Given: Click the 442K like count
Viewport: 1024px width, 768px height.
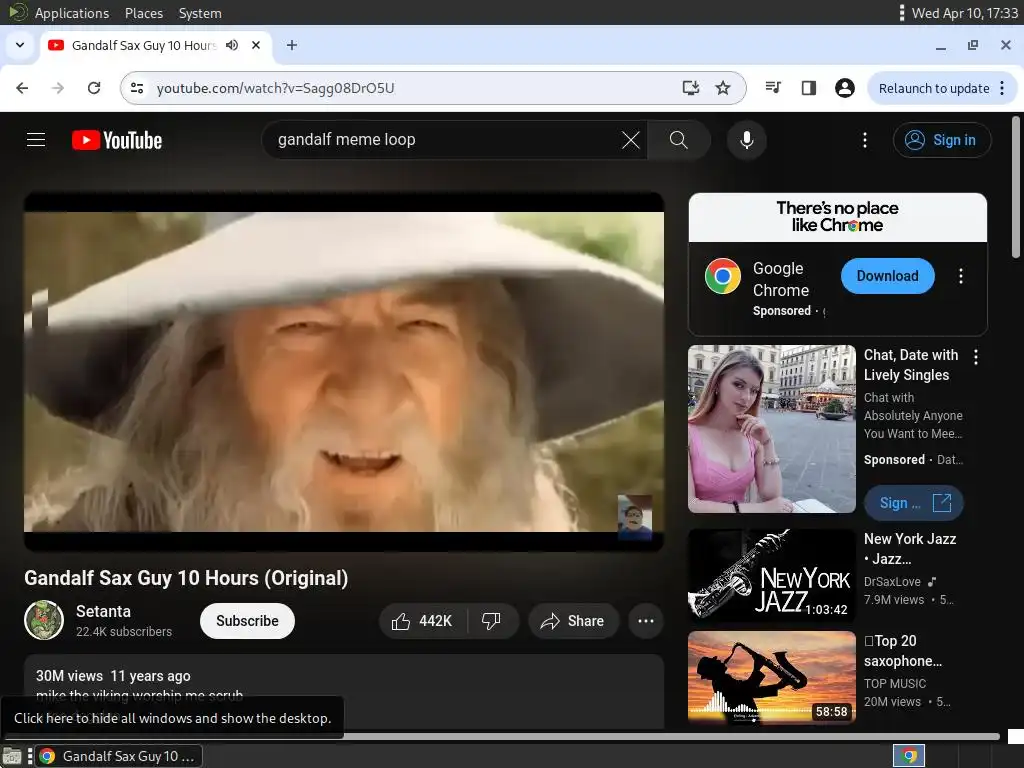Looking at the screenshot, I should (x=435, y=621).
